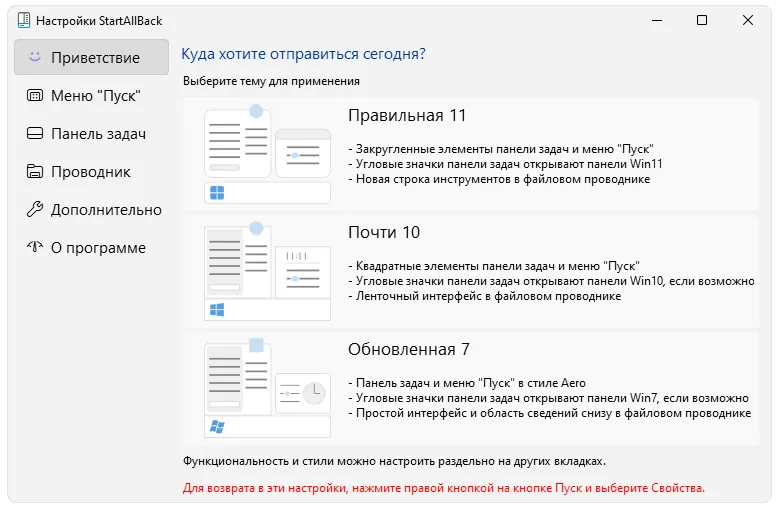
Task: Click line Закругленные элементы панели задач
Action: pyautogui.click(x=501, y=149)
